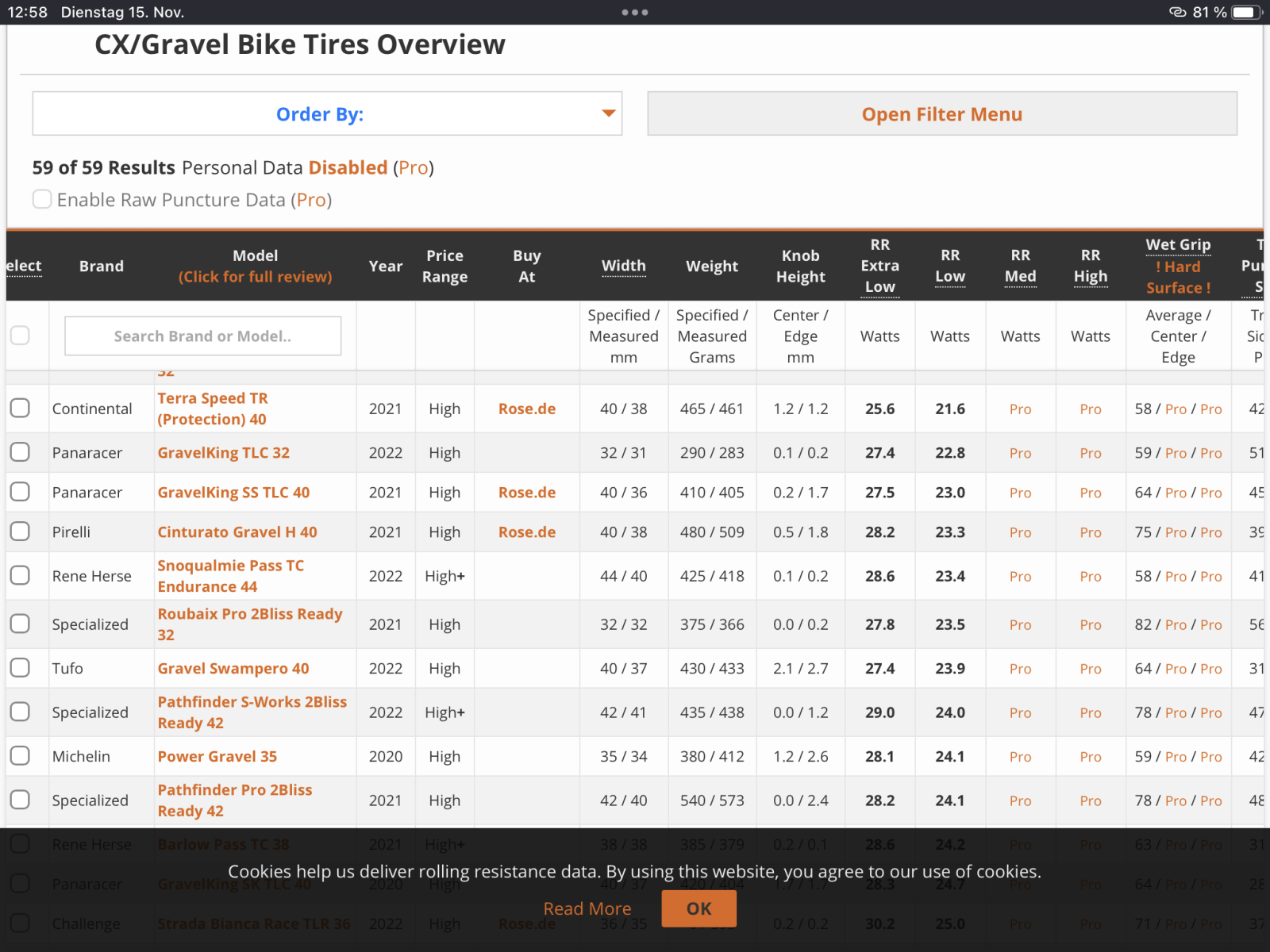Open GravelKing SS TLC 40 review

pyautogui.click(x=233, y=492)
